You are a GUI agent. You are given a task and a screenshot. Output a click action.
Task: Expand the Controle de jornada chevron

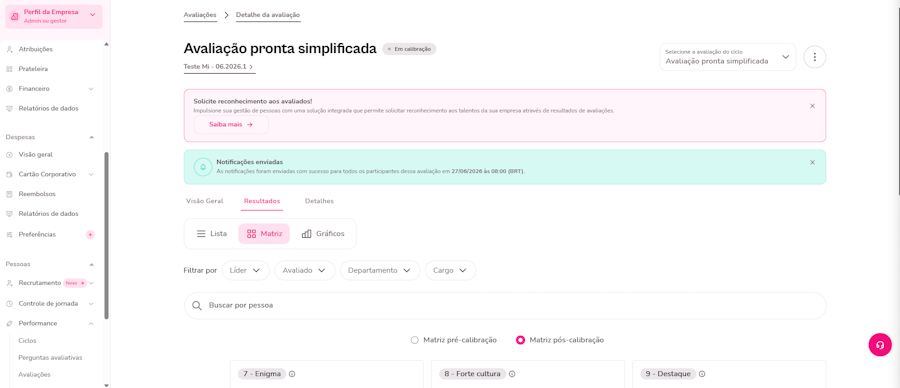[91, 304]
